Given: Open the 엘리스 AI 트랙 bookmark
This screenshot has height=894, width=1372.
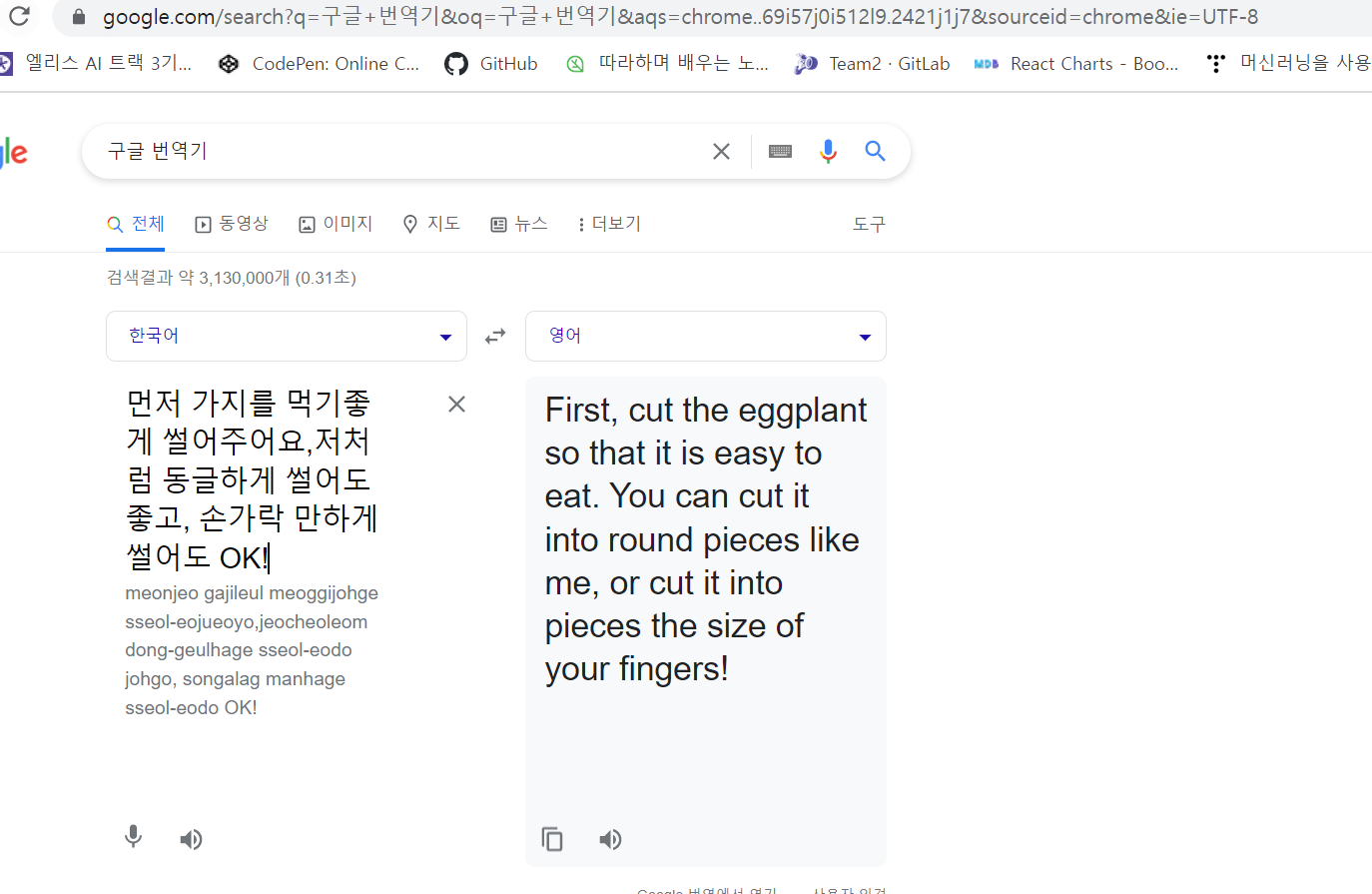Looking at the screenshot, I should click(x=96, y=63).
